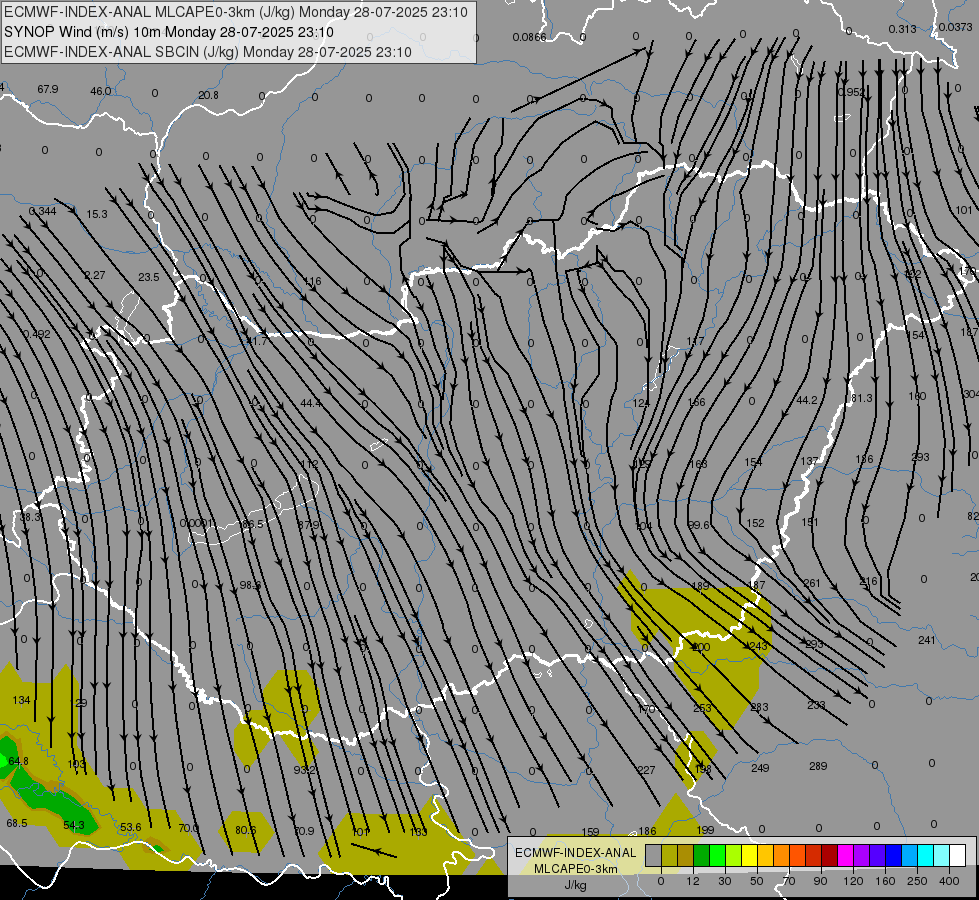Click the map value 137
979x900 pixels.
click(809, 461)
